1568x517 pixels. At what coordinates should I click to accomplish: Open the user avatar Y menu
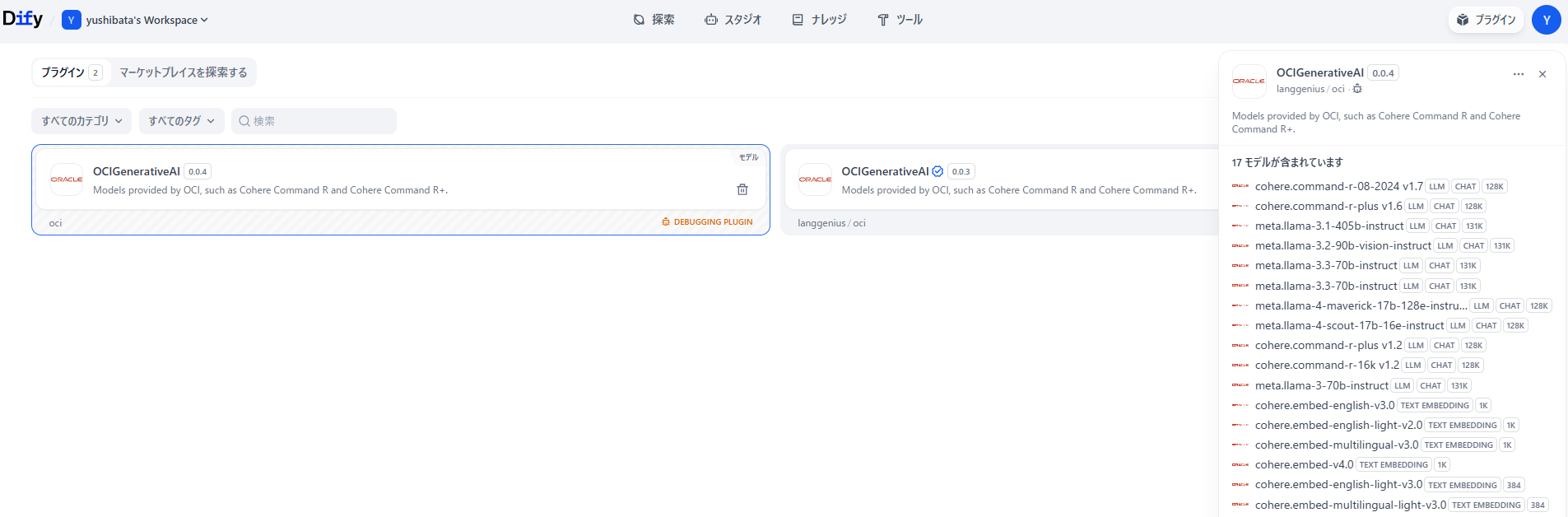(x=1546, y=20)
